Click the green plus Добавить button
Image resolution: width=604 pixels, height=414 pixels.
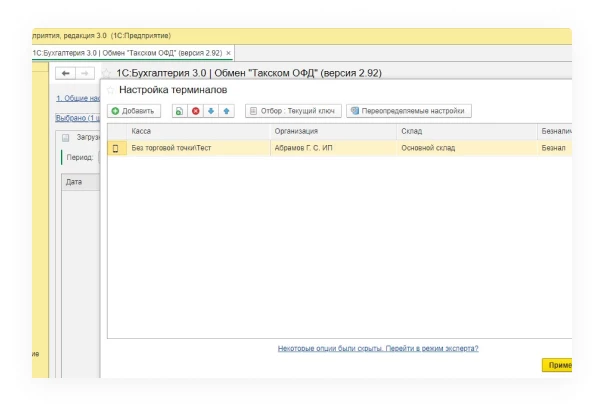pyautogui.click(x=133, y=111)
